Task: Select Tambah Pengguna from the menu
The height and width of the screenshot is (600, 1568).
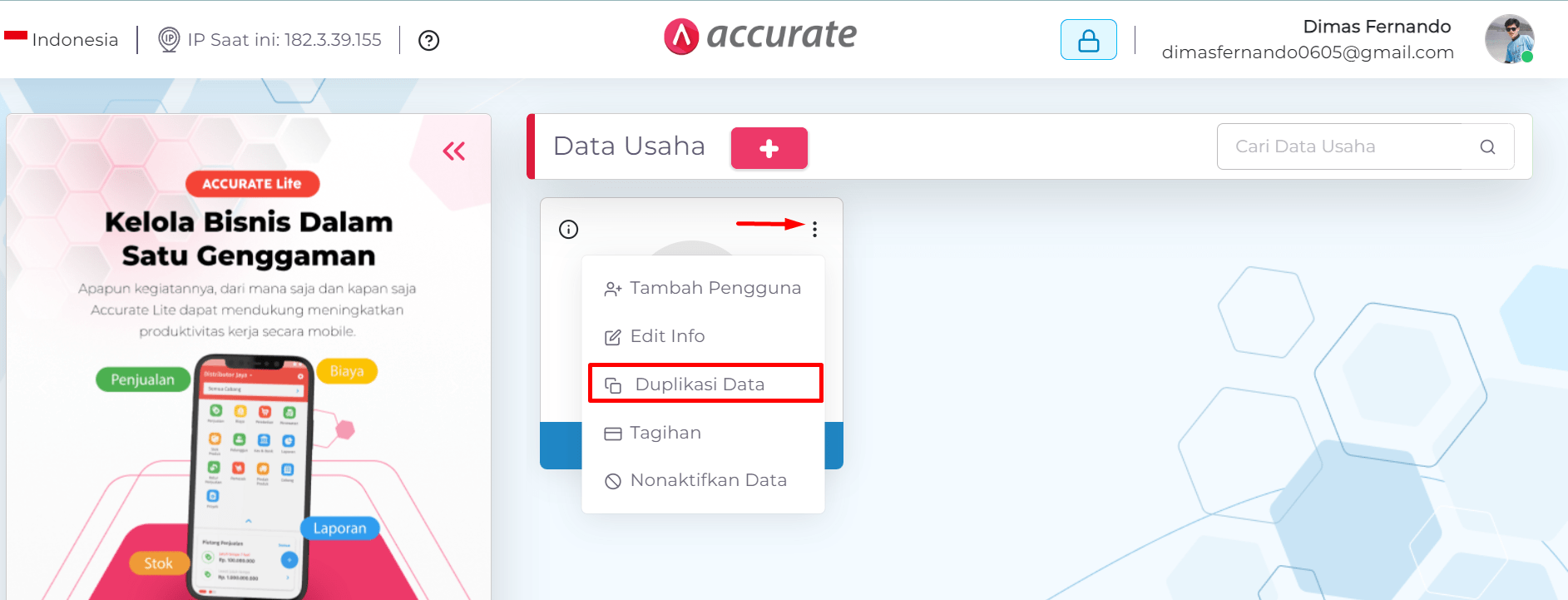Action: pos(703,288)
